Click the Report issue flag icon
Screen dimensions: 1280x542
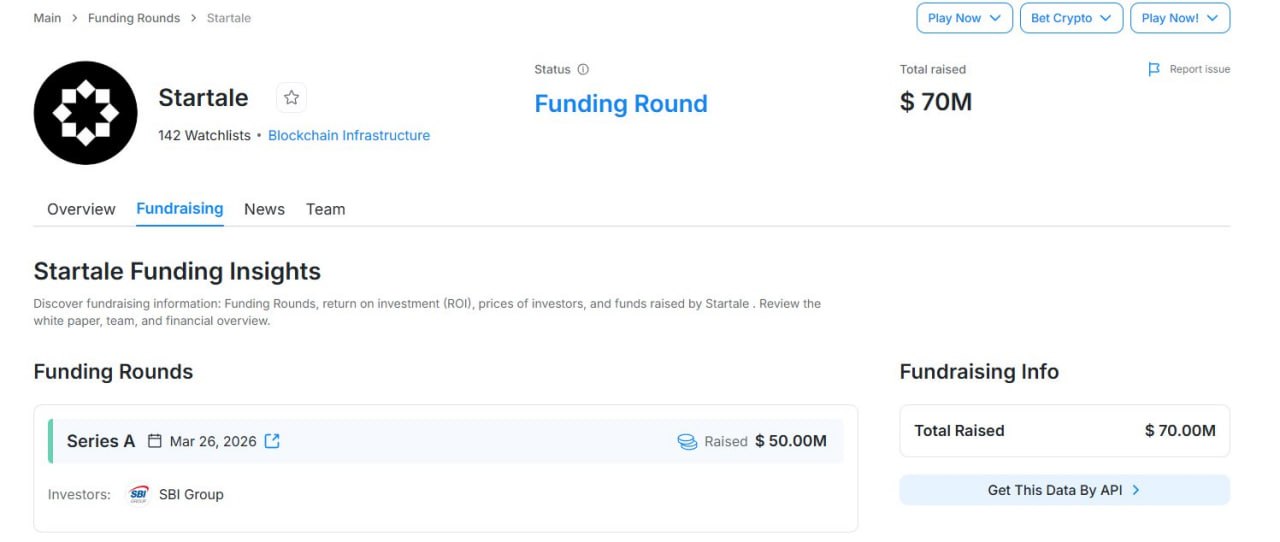click(x=1154, y=69)
